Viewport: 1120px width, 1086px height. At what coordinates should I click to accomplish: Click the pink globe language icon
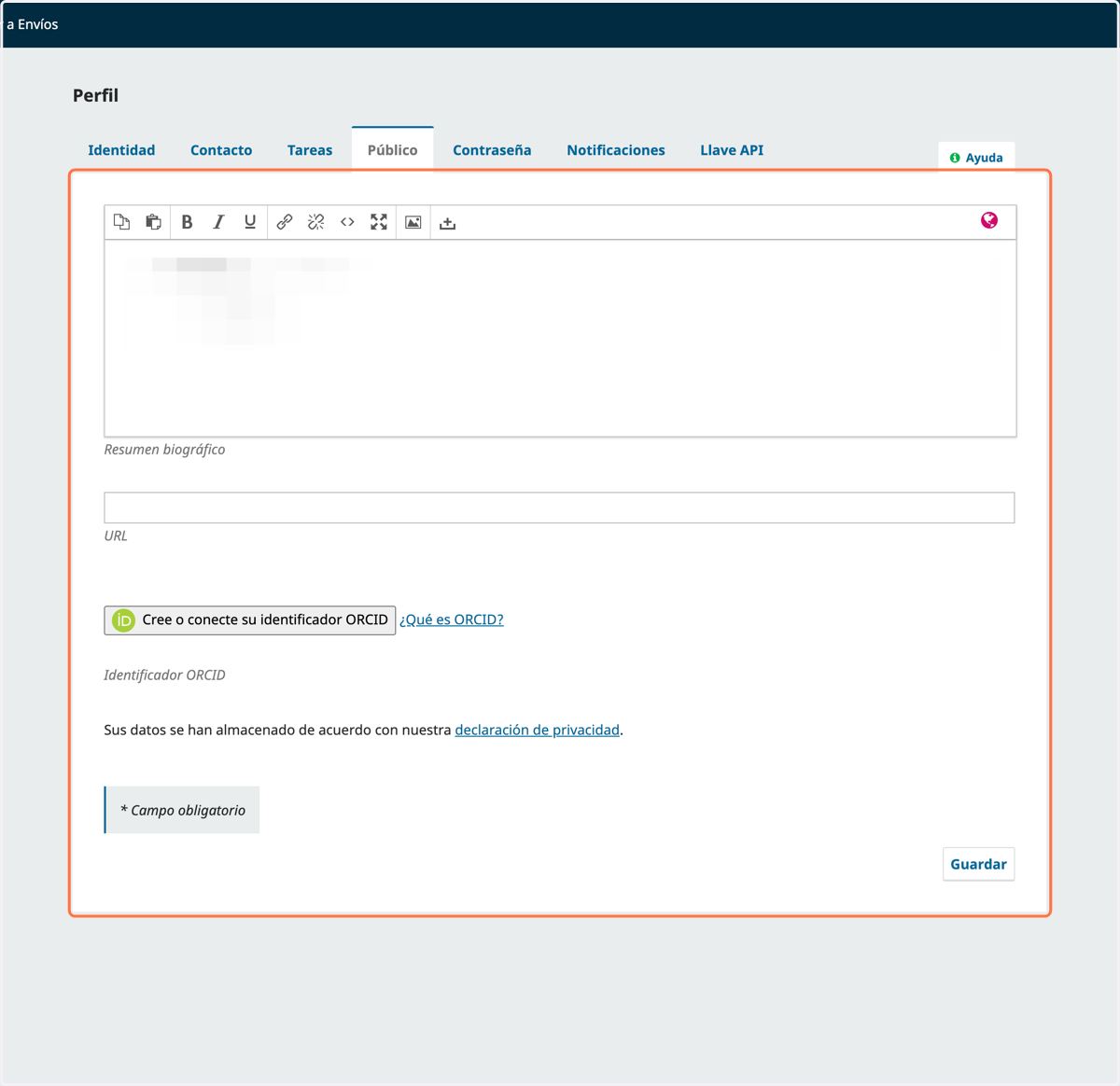click(989, 220)
